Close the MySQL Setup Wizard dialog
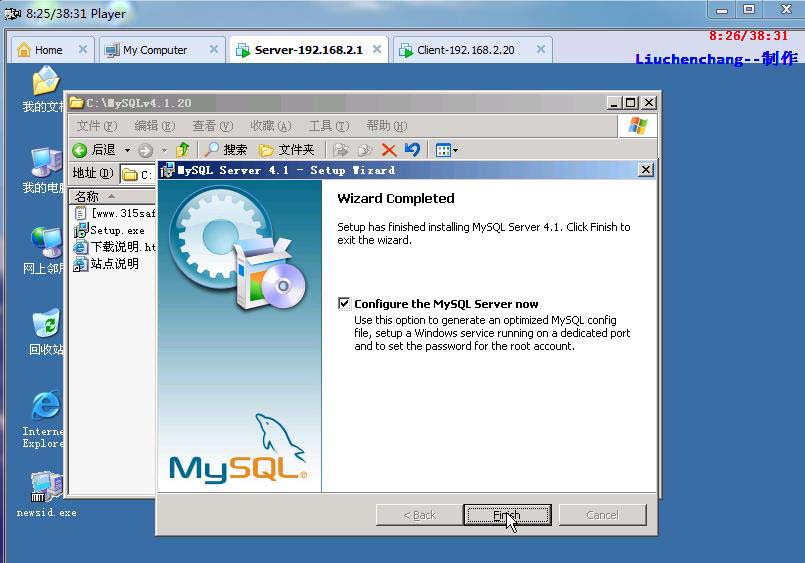This screenshot has height=563, width=805. coord(646,170)
